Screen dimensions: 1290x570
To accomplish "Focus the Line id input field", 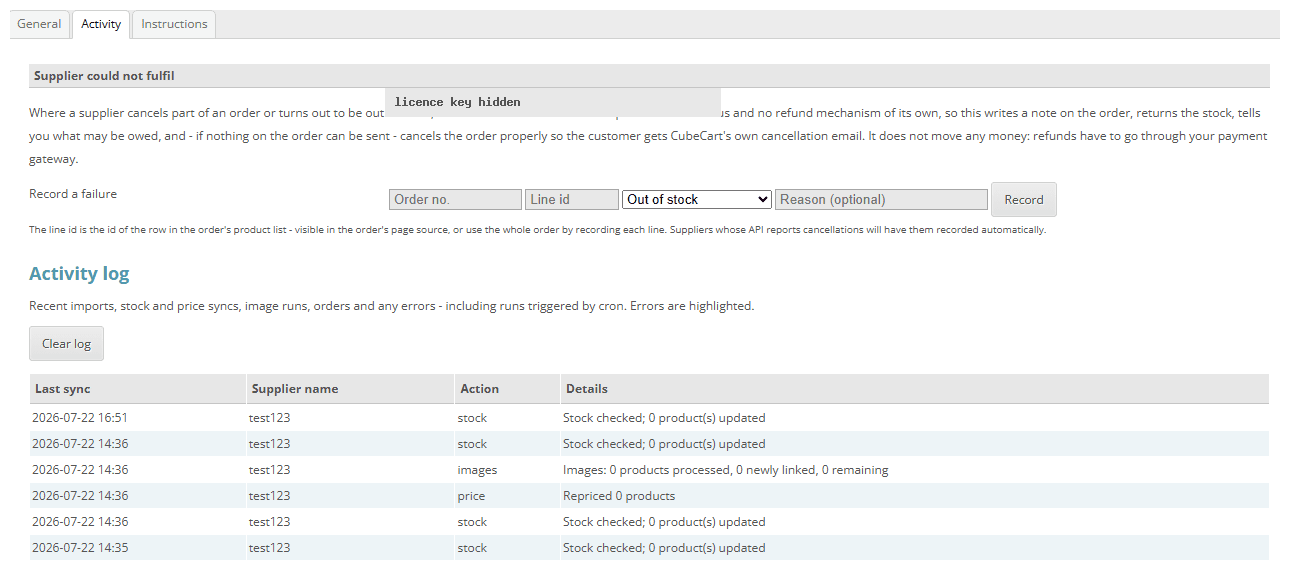I will tap(572, 200).
